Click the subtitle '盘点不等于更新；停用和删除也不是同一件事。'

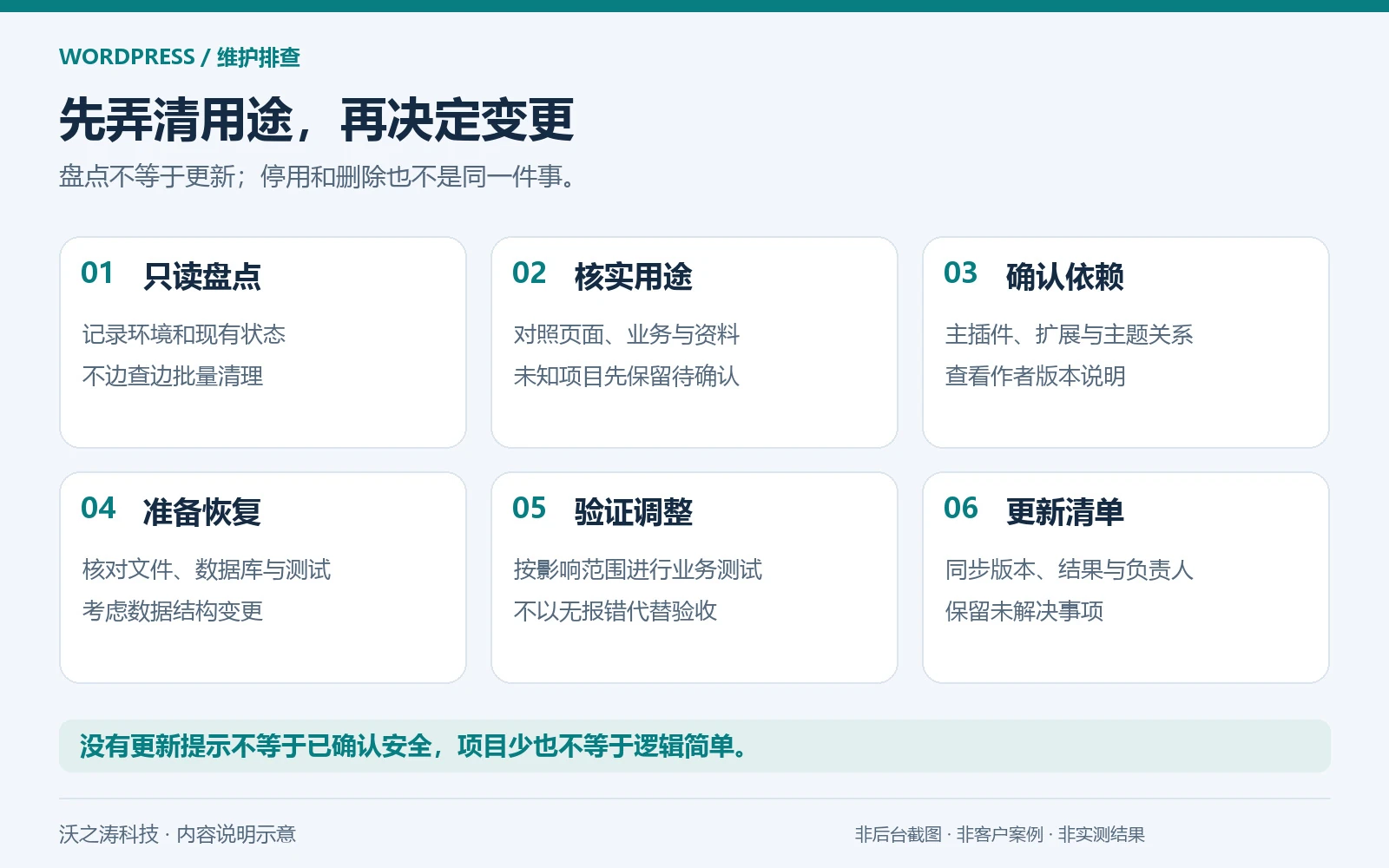click(318, 177)
